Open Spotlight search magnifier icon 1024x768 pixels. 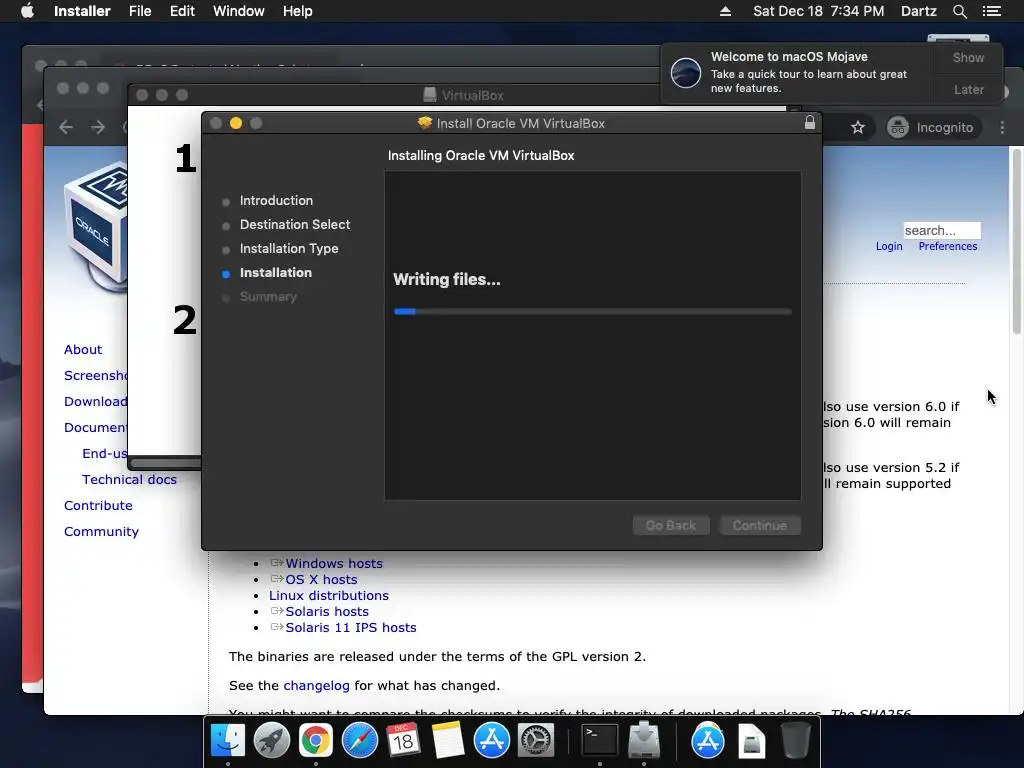pos(959,11)
